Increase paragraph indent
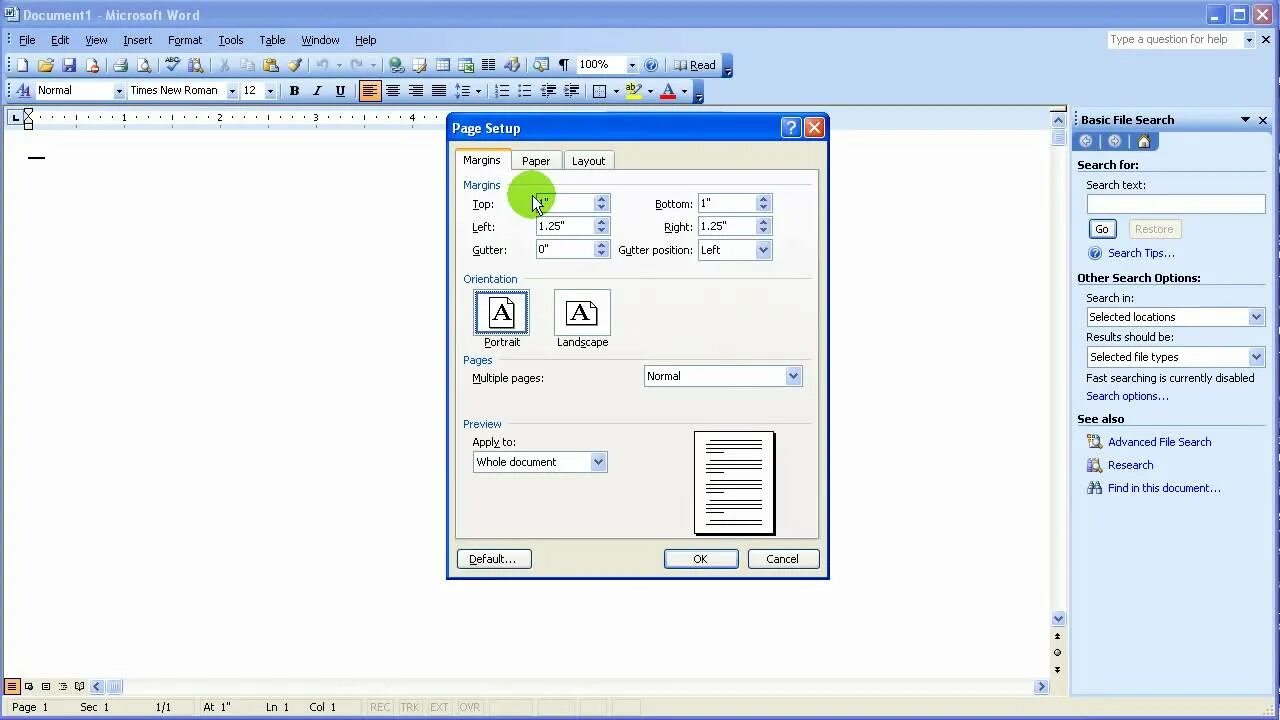Image resolution: width=1280 pixels, height=720 pixels. point(571,91)
